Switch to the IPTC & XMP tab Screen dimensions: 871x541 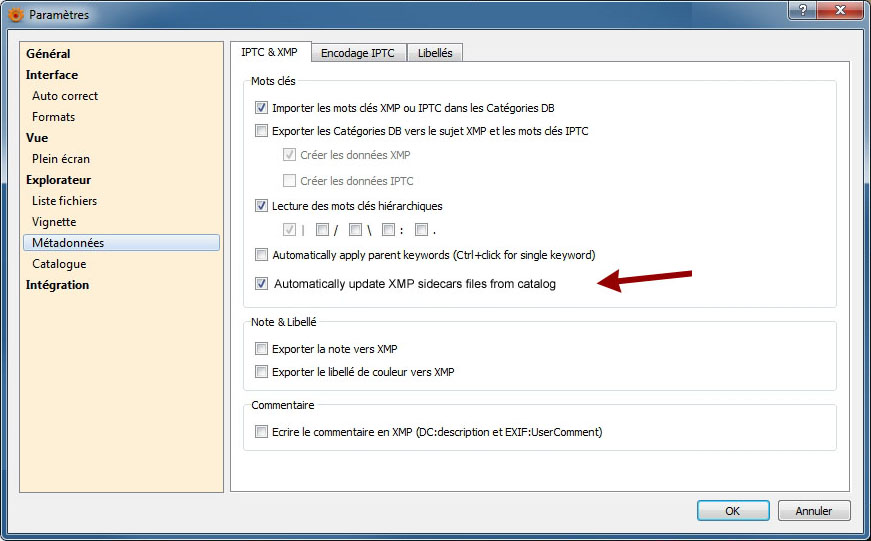[x=270, y=52]
